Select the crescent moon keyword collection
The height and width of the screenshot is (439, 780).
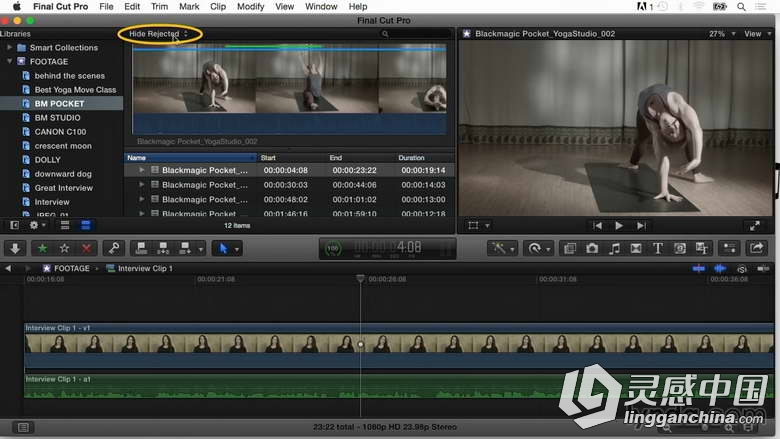click(63, 146)
